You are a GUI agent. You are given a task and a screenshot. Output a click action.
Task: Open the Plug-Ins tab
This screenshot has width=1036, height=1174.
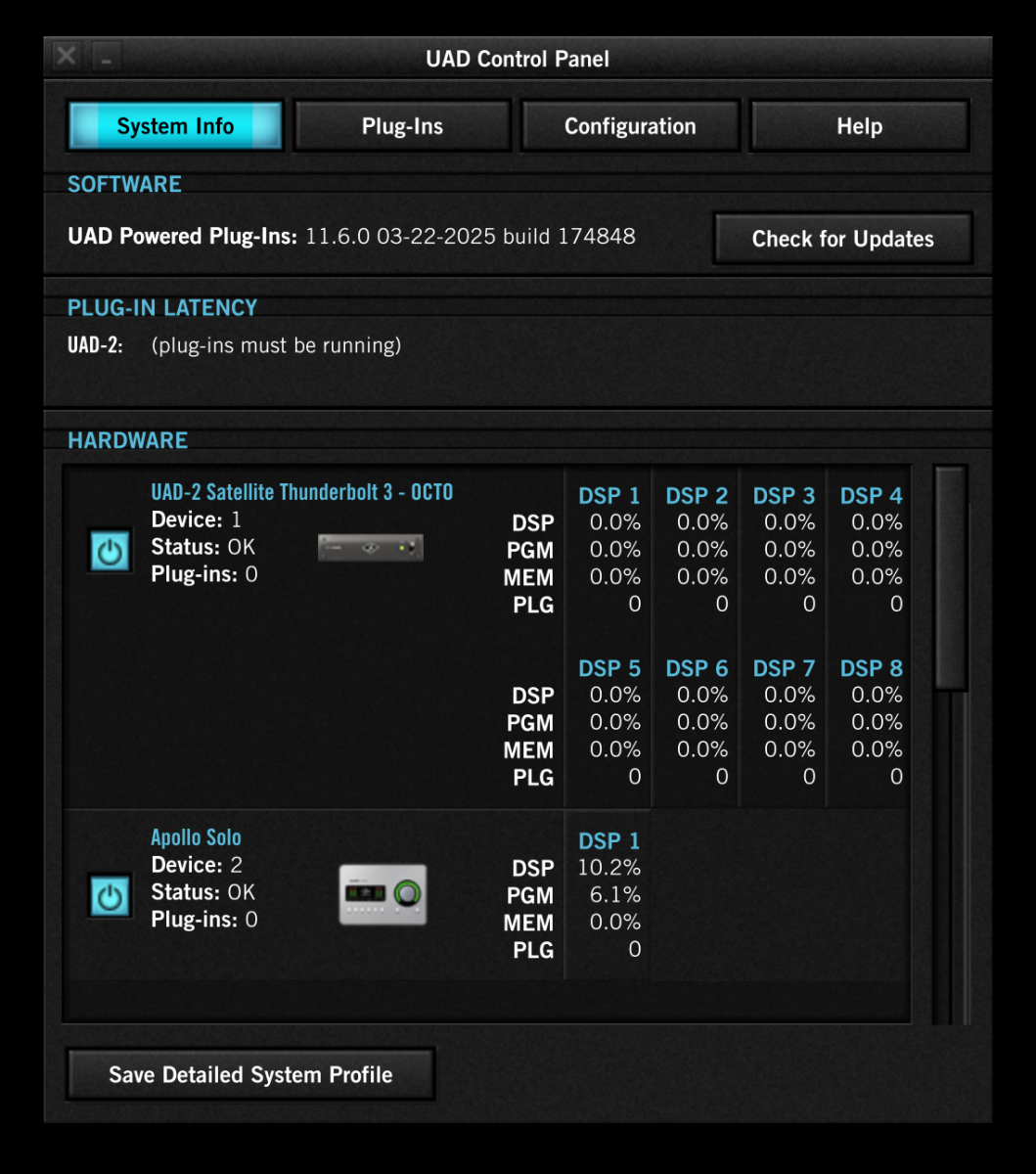coord(402,126)
